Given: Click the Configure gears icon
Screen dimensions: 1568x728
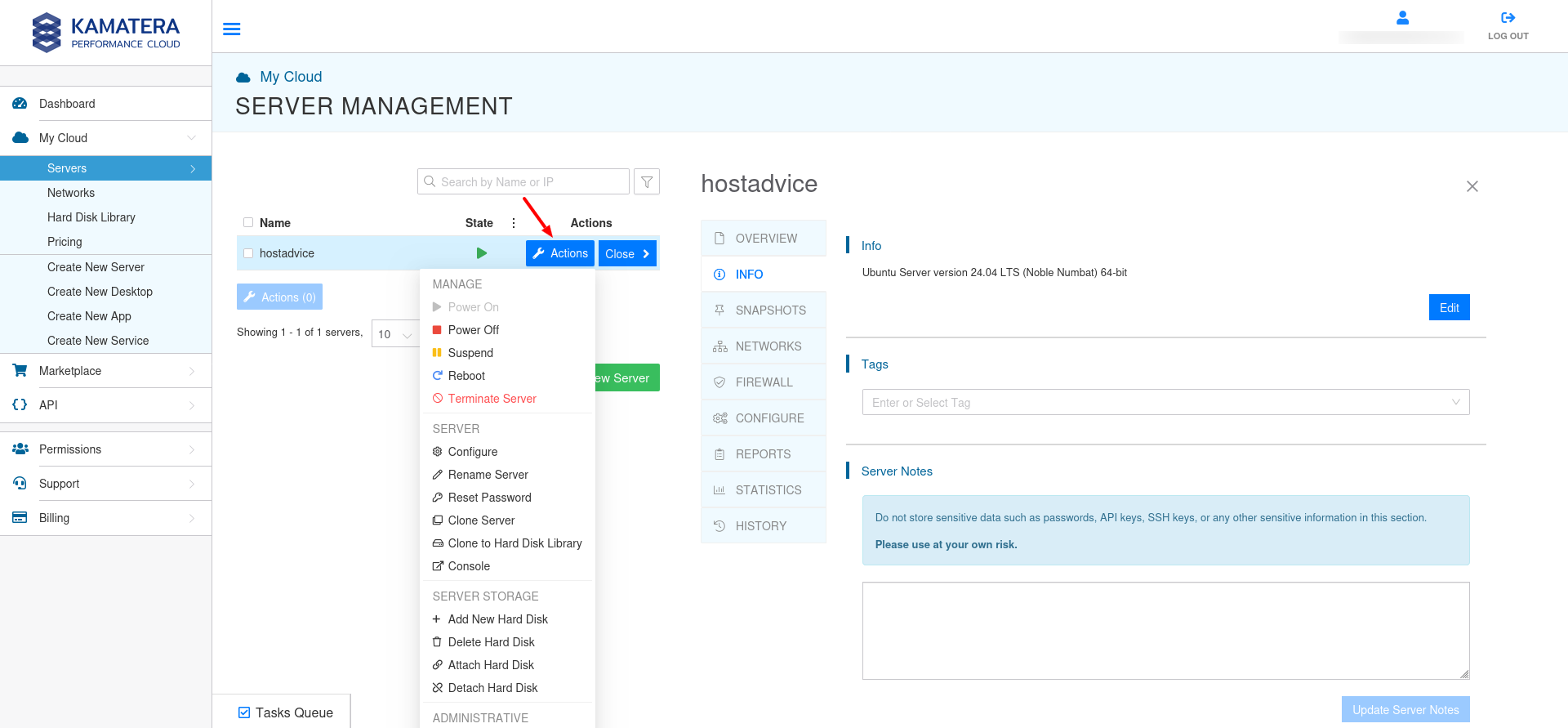Looking at the screenshot, I should (719, 418).
